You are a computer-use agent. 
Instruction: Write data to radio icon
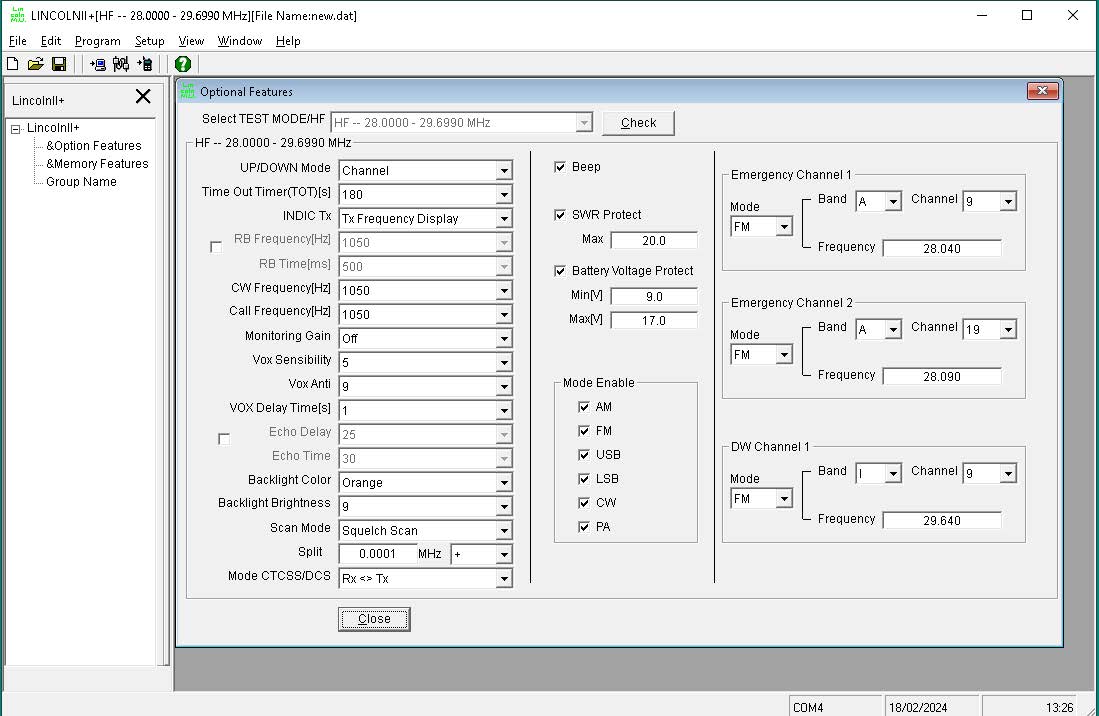click(144, 64)
